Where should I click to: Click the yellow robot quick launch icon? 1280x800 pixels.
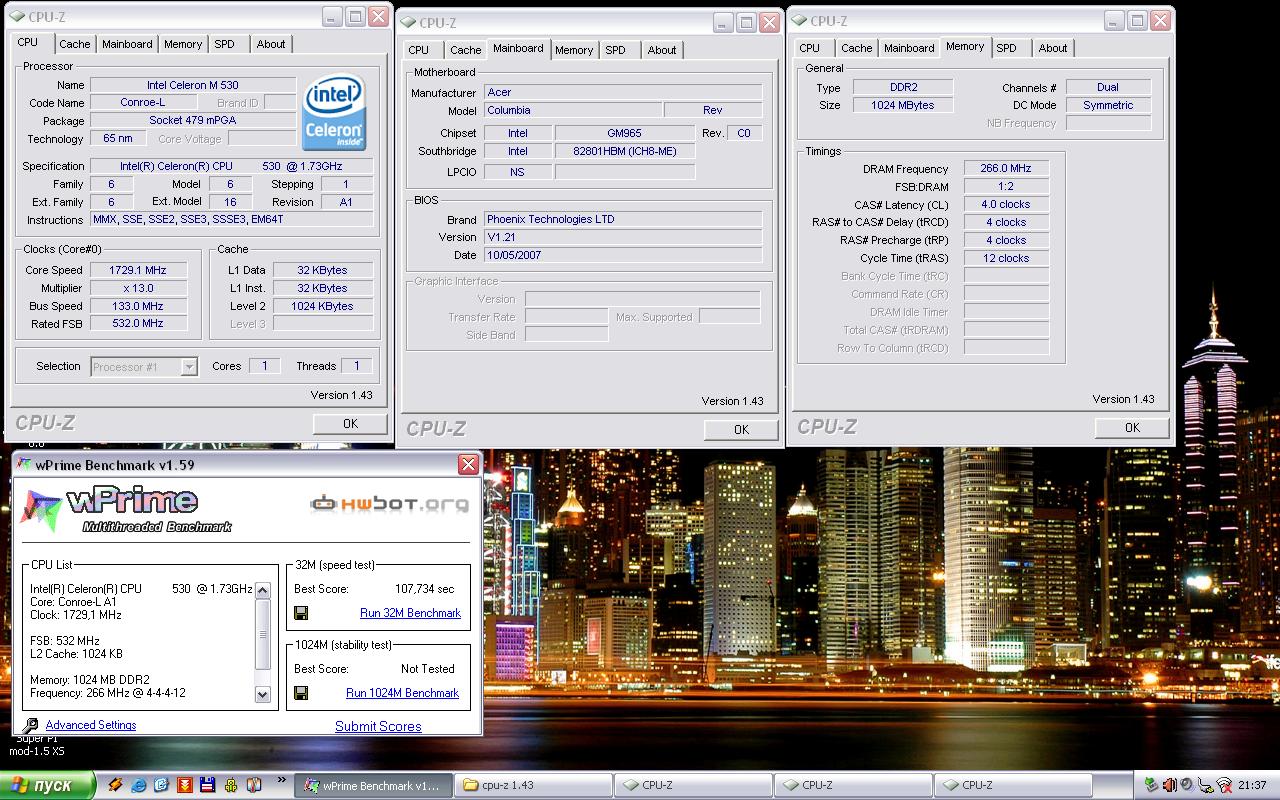click(x=231, y=785)
